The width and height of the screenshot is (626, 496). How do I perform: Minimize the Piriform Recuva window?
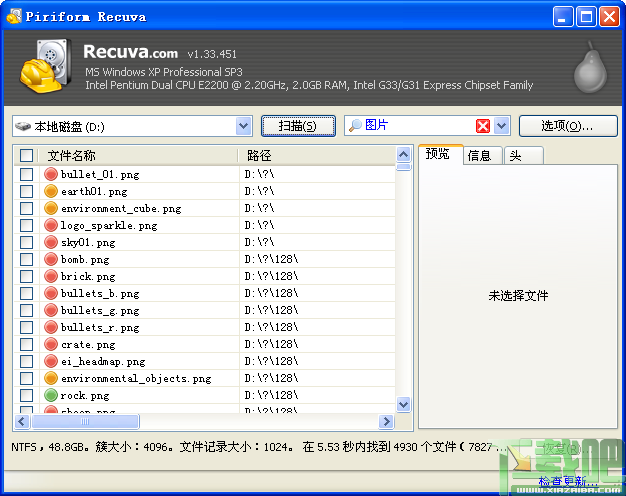tap(563, 17)
